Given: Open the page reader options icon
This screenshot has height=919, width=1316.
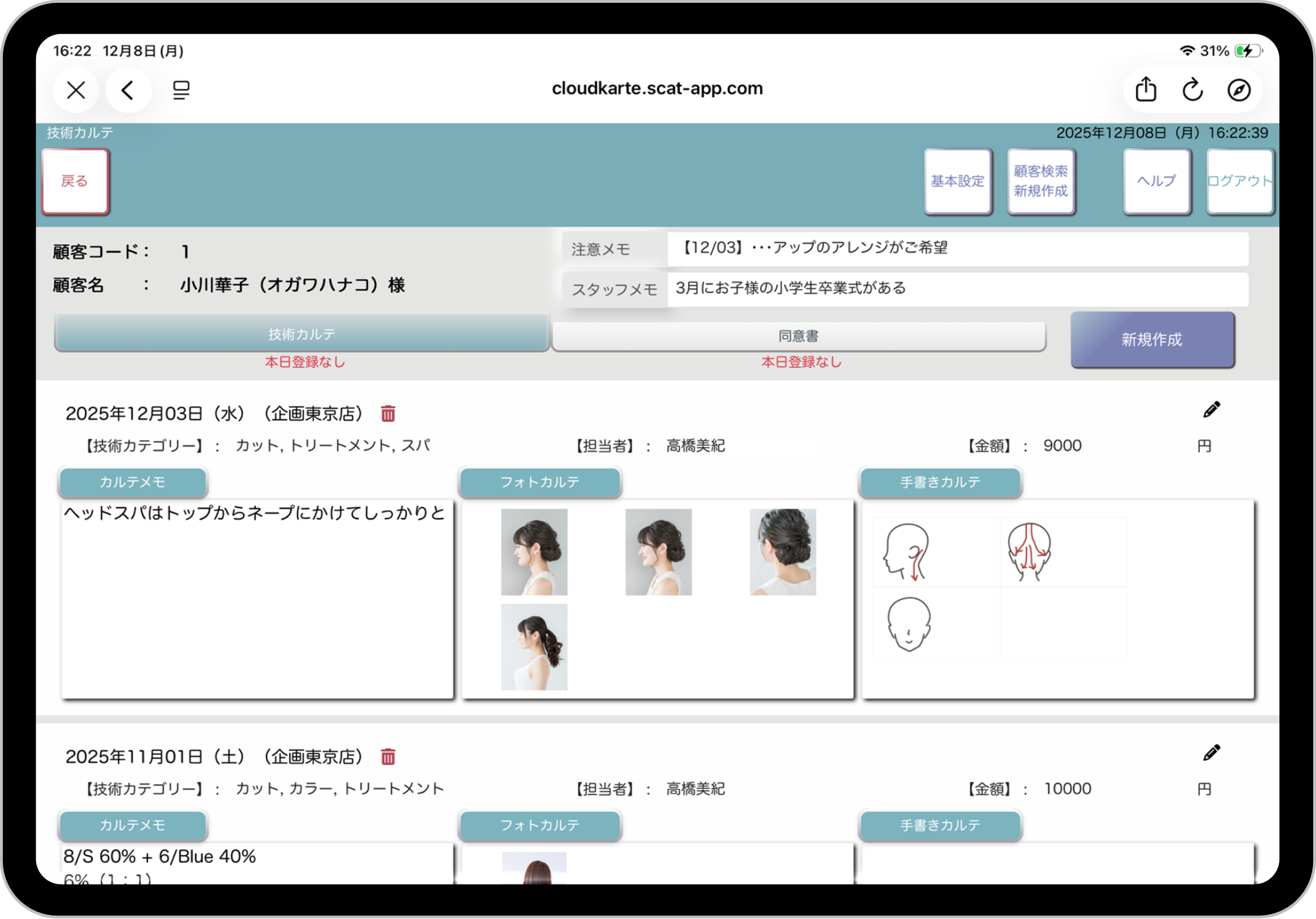Looking at the screenshot, I should coord(181,90).
